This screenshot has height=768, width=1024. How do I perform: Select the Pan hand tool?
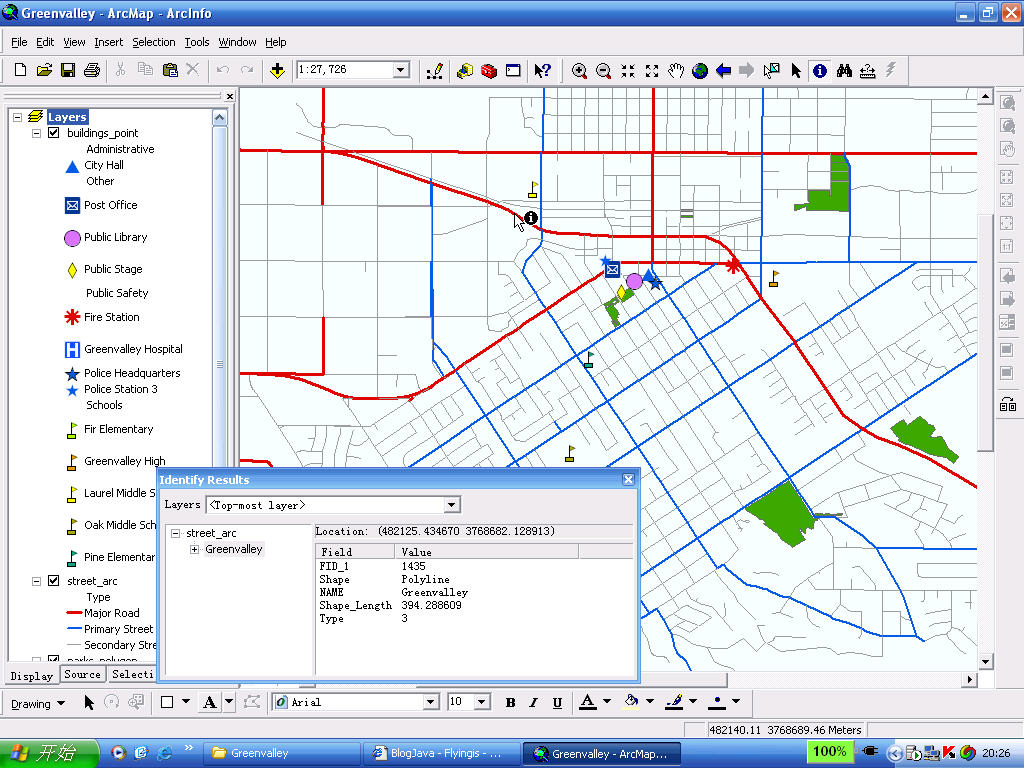676,71
